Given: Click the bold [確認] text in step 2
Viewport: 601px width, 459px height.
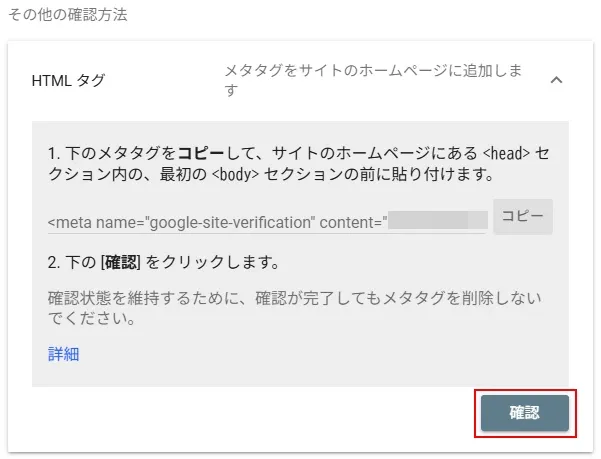Looking at the screenshot, I should pyautogui.click(x=120, y=262).
